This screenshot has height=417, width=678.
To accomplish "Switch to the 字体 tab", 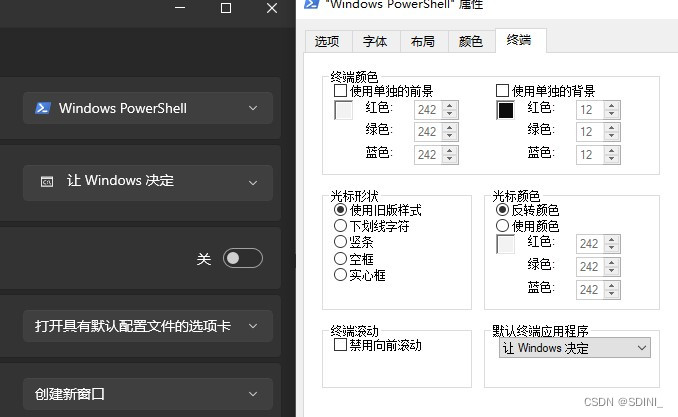I will (376, 42).
